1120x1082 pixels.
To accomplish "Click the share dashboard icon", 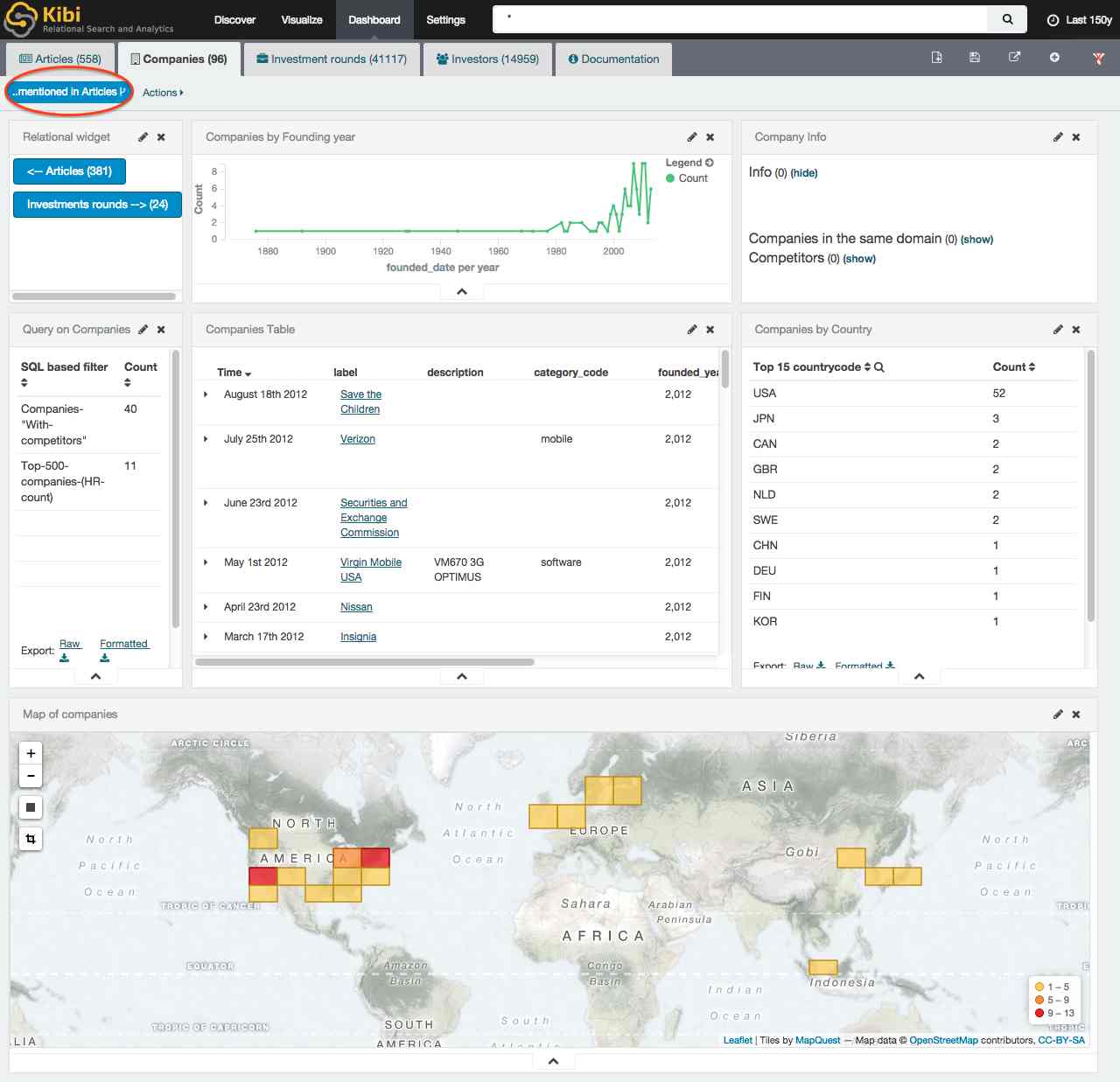I will tap(1014, 58).
